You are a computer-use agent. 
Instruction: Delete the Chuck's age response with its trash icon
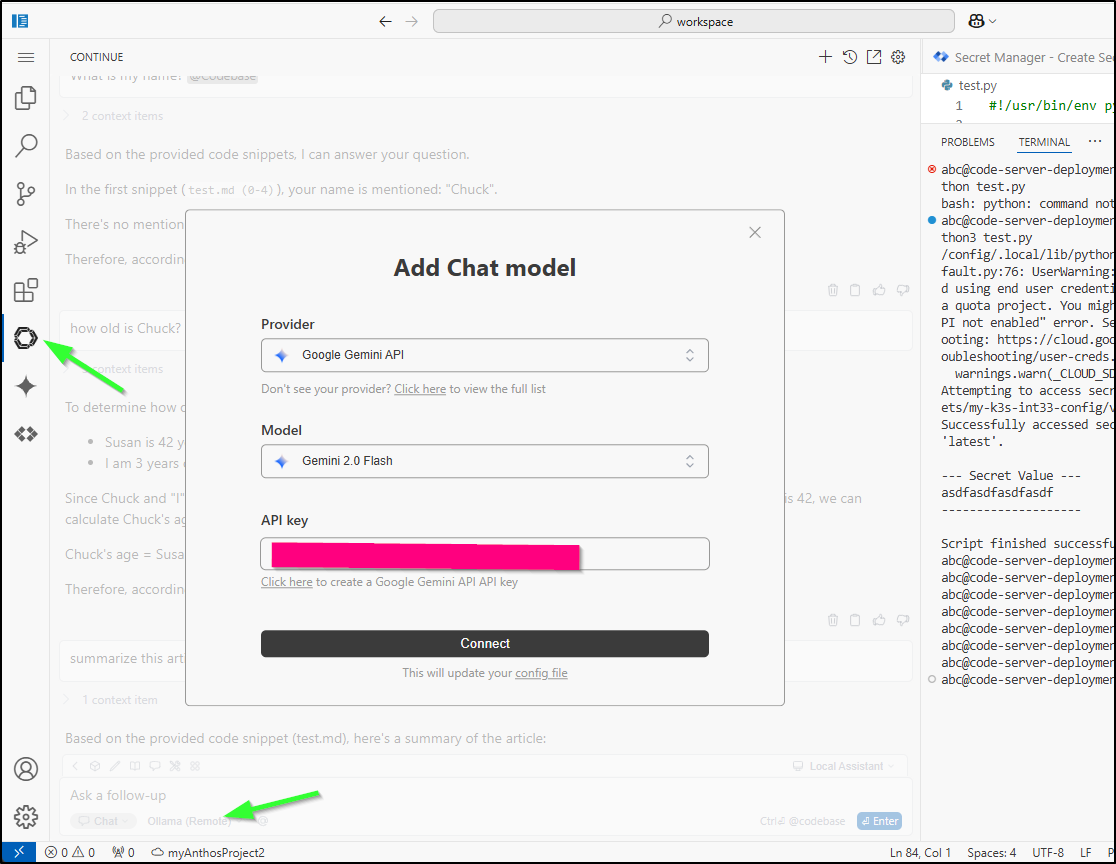tap(833, 620)
